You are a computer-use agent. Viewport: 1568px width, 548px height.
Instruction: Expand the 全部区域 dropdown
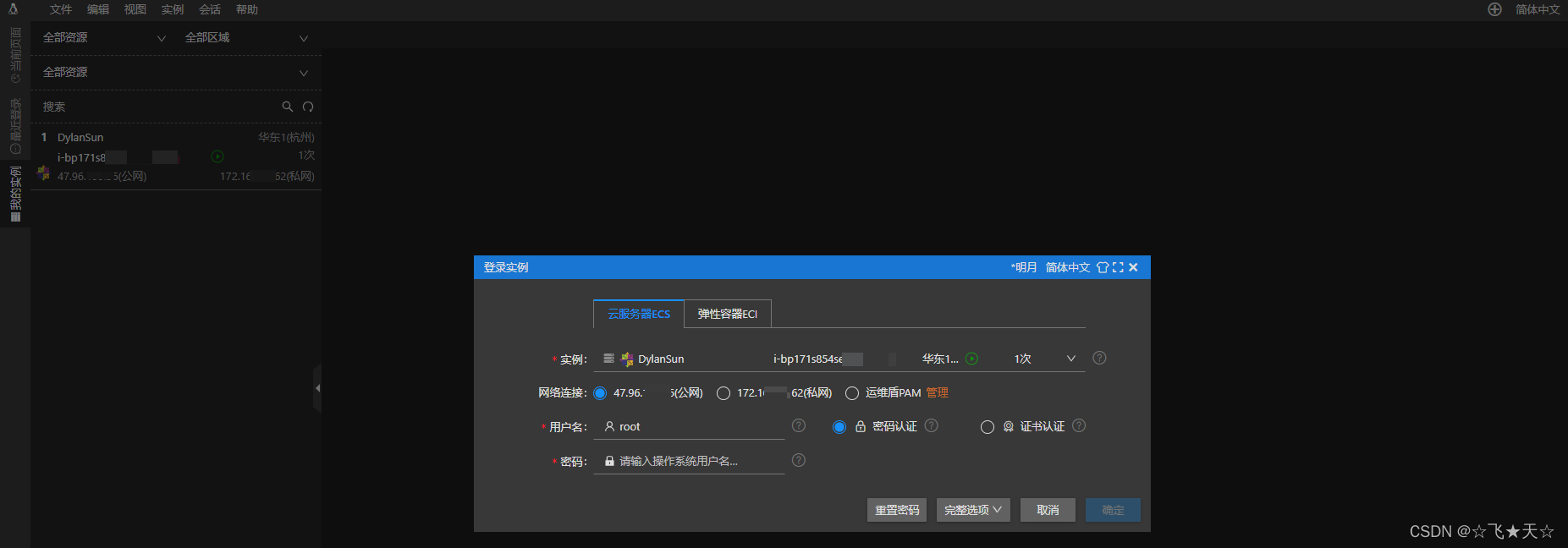tap(246, 38)
